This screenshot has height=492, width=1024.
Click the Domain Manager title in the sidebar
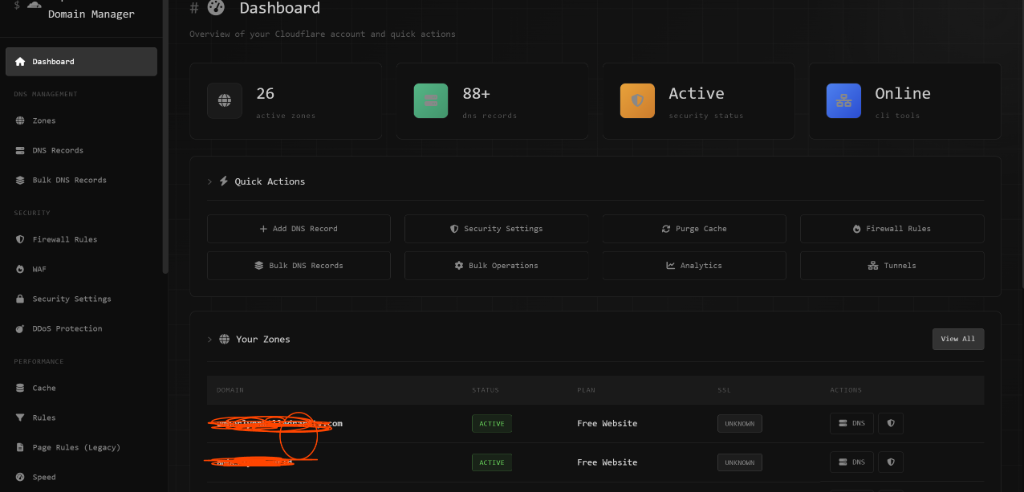click(91, 14)
